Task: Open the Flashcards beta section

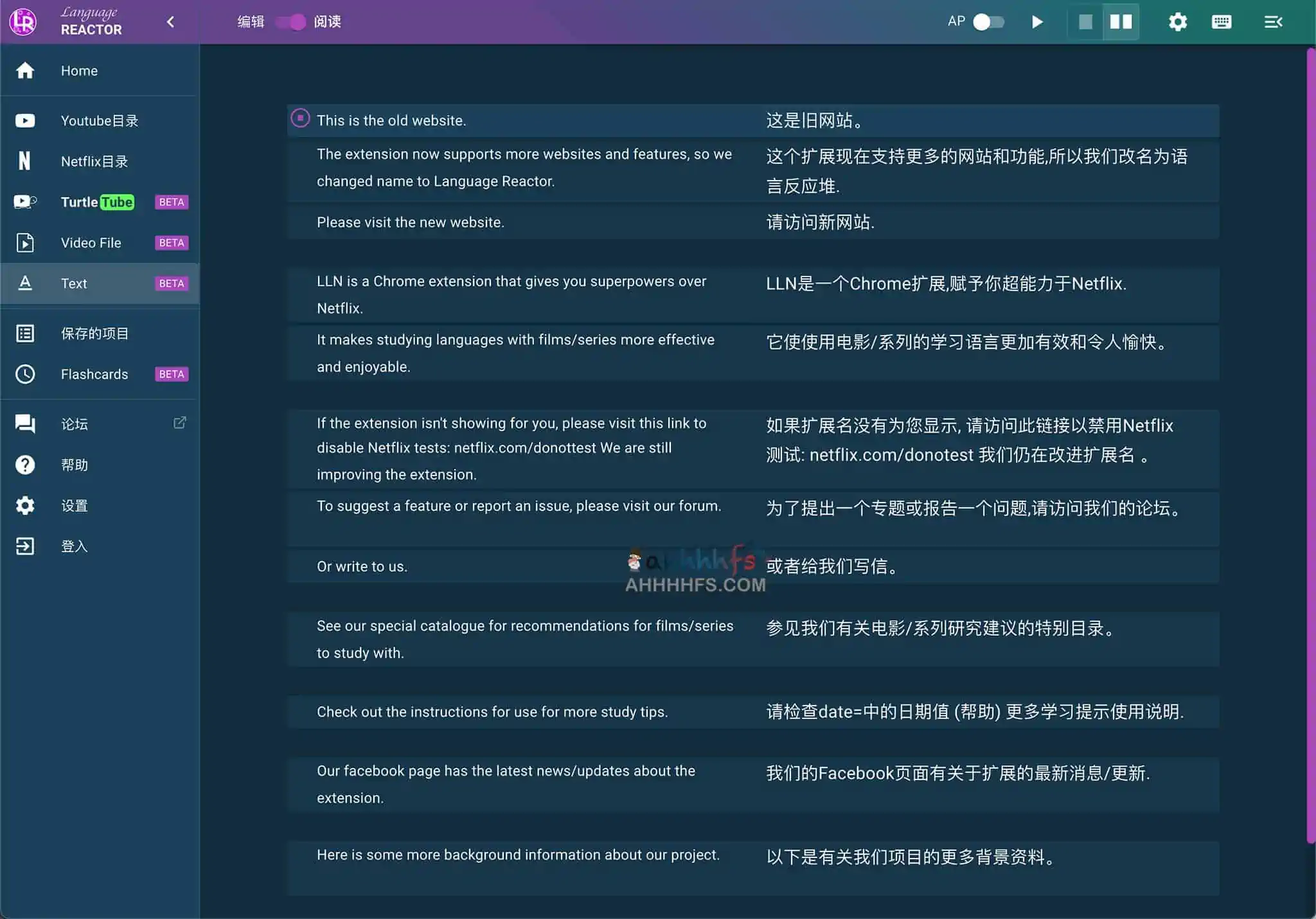Action: (94, 373)
